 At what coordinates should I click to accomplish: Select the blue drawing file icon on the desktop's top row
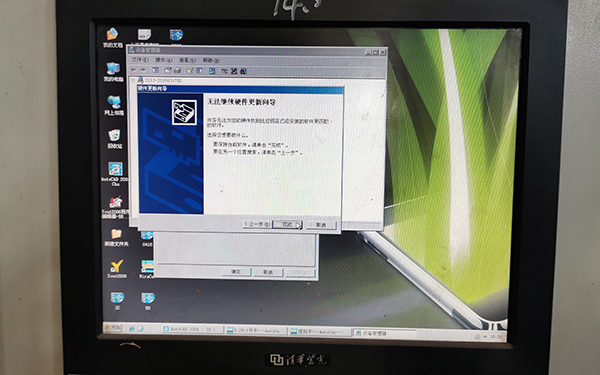pyautogui.click(x=176, y=35)
